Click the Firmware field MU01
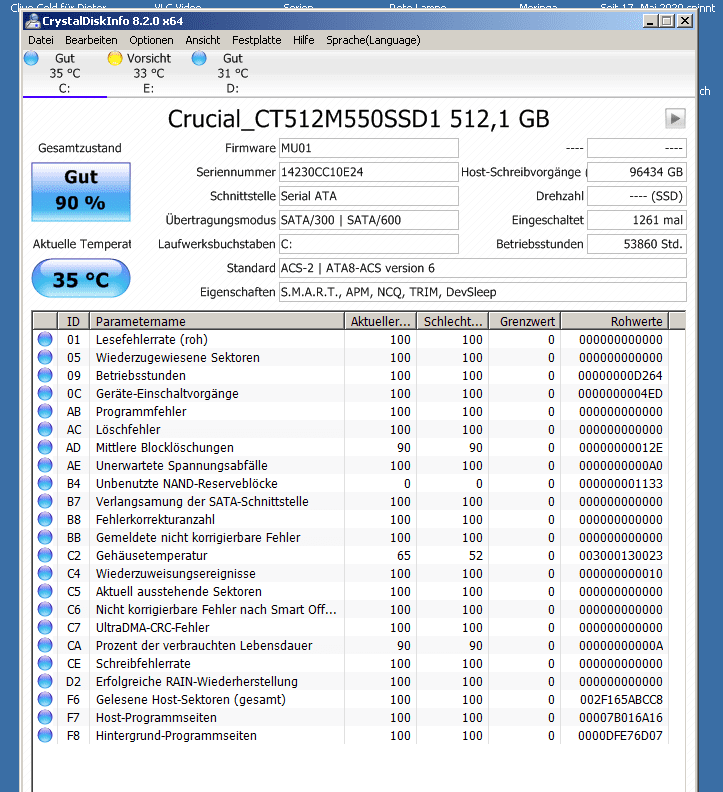The image size is (723, 792). click(369, 148)
